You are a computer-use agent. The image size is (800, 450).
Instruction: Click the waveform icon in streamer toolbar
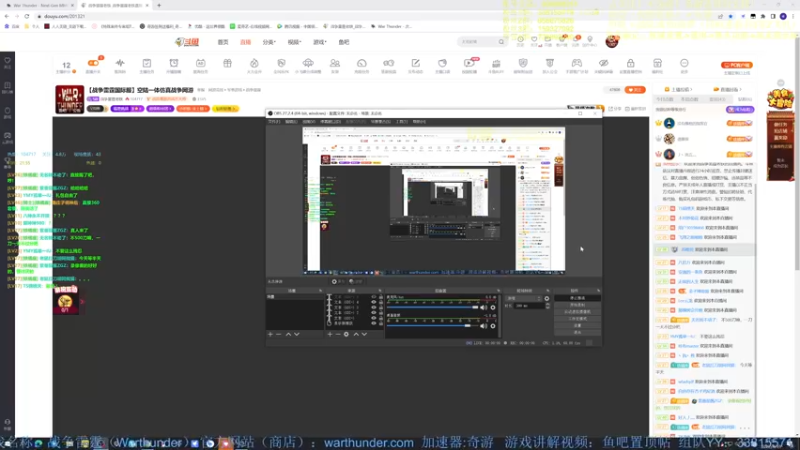tap(120, 65)
